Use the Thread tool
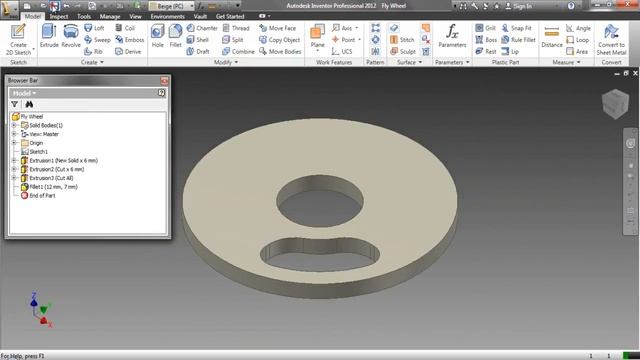This screenshot has height=360, width=640. coord(236,28)
